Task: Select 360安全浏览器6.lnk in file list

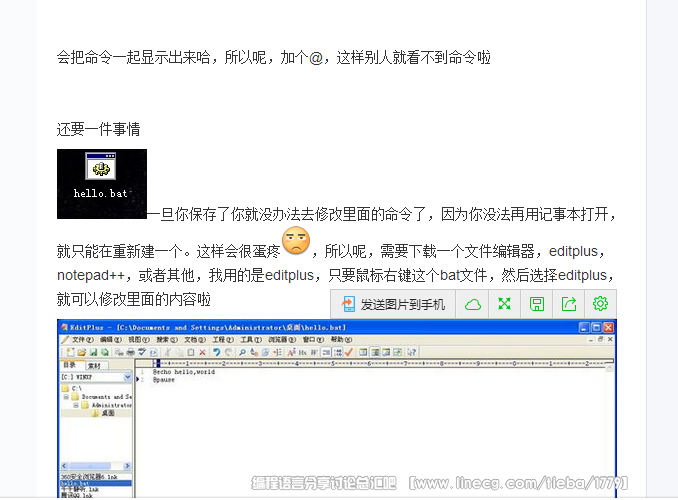Action: coord(89,477)
